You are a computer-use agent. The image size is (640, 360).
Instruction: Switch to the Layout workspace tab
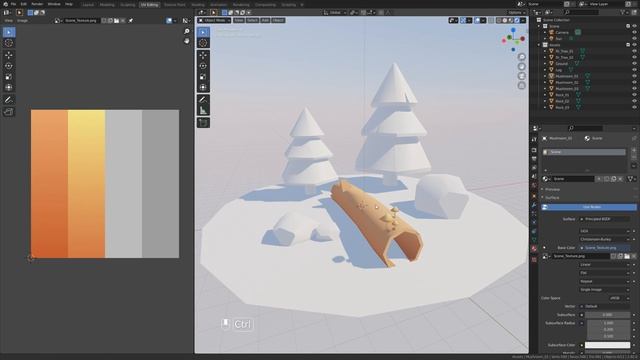pos(88,5)
